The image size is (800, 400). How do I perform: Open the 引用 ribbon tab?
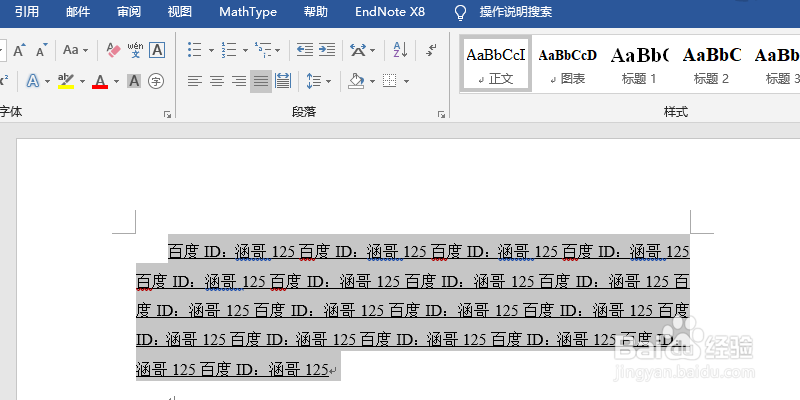point(27,12)
